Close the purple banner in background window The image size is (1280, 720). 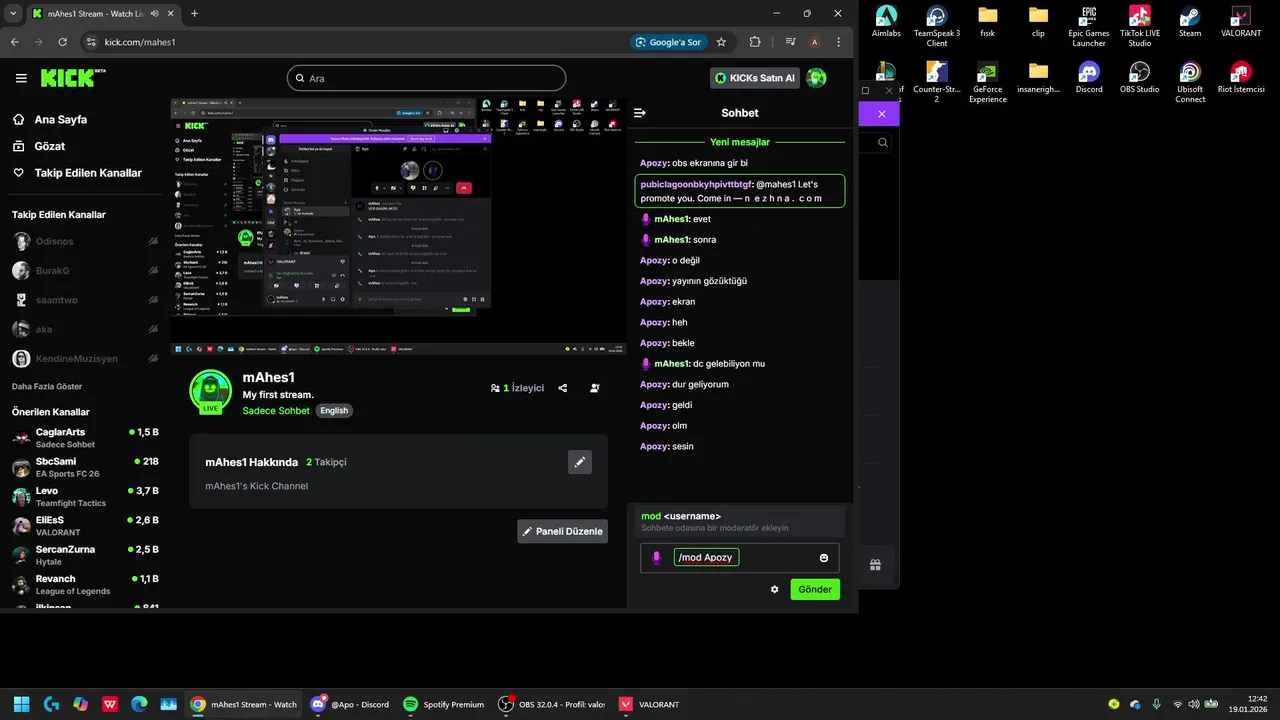point(882,114)
